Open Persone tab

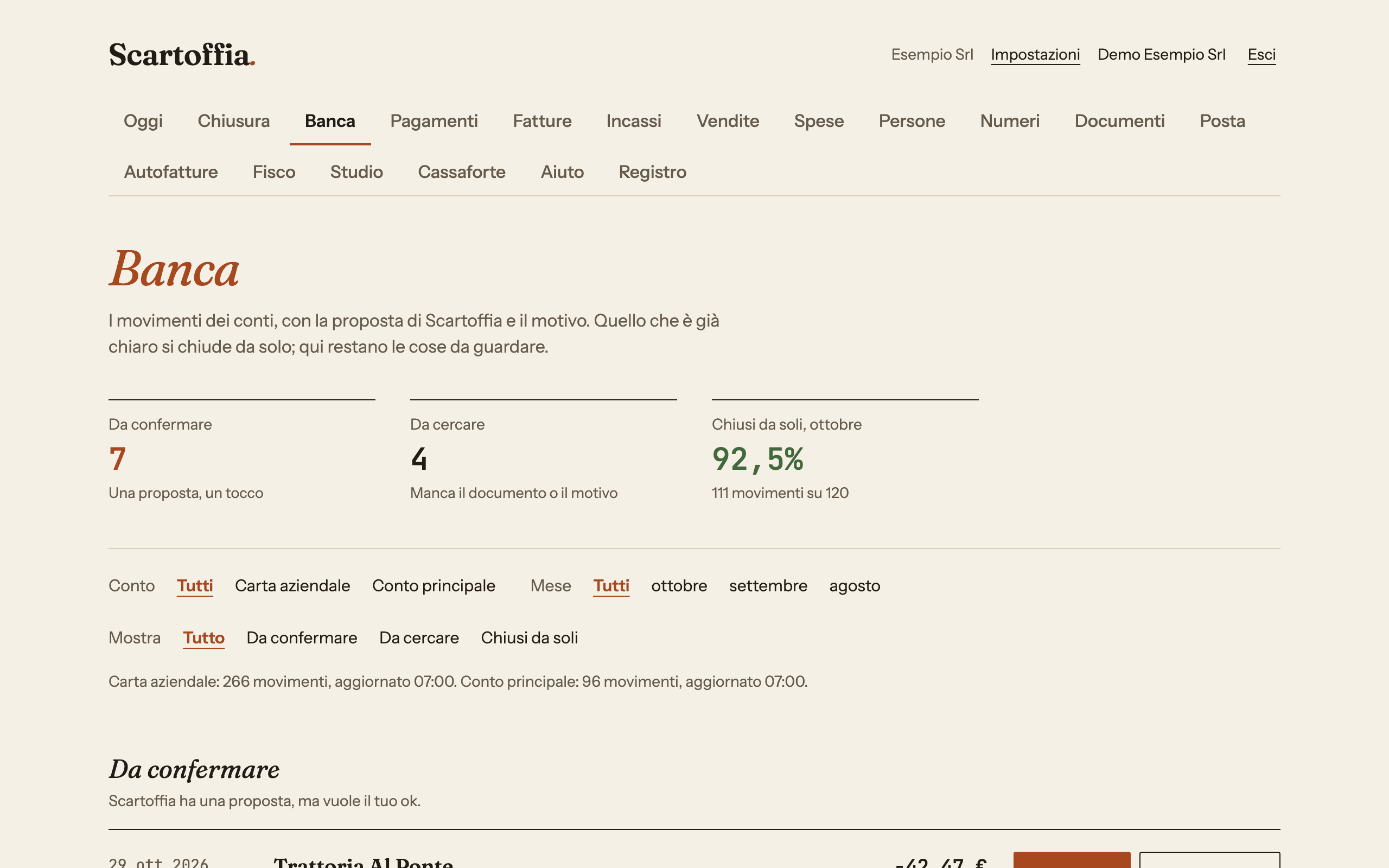[x=912, y=120]
